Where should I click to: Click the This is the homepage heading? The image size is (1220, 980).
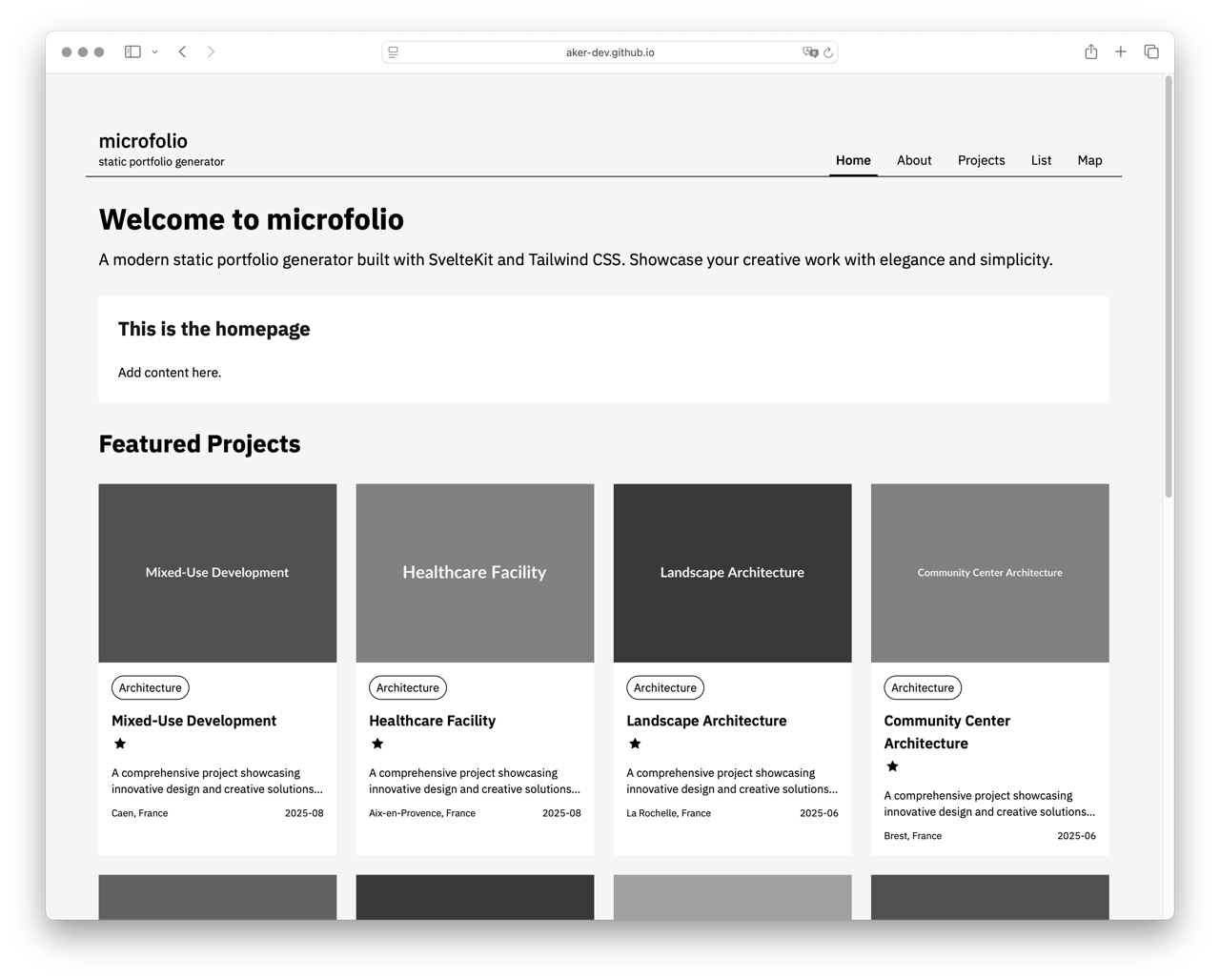point(213,329)
